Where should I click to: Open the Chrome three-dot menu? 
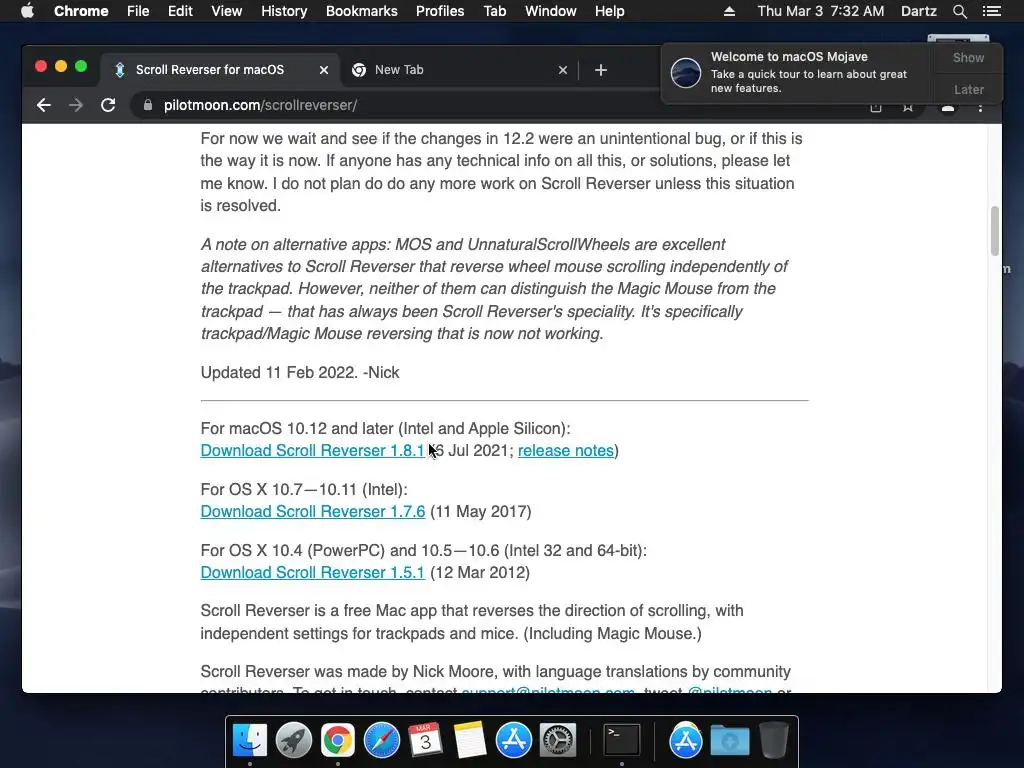[980, 108]
